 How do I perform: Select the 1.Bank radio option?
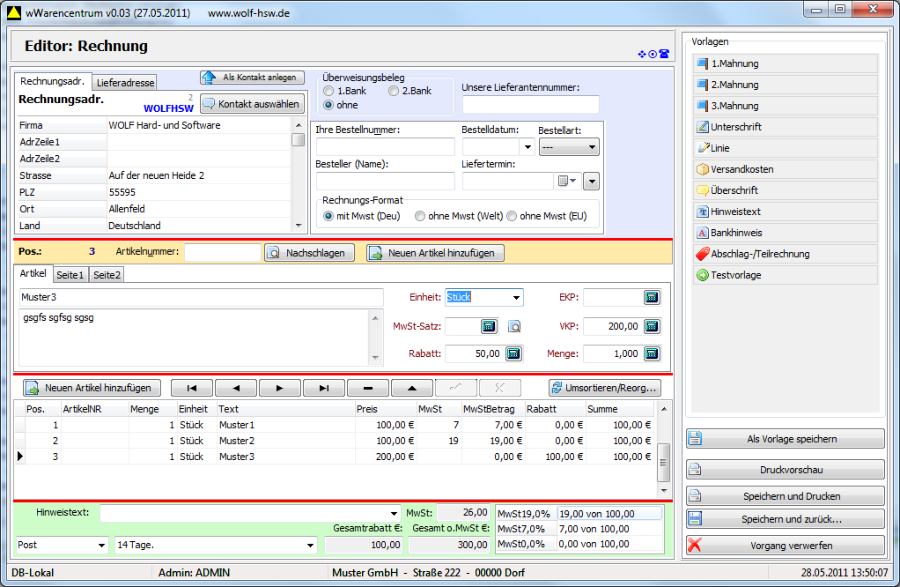328,91
